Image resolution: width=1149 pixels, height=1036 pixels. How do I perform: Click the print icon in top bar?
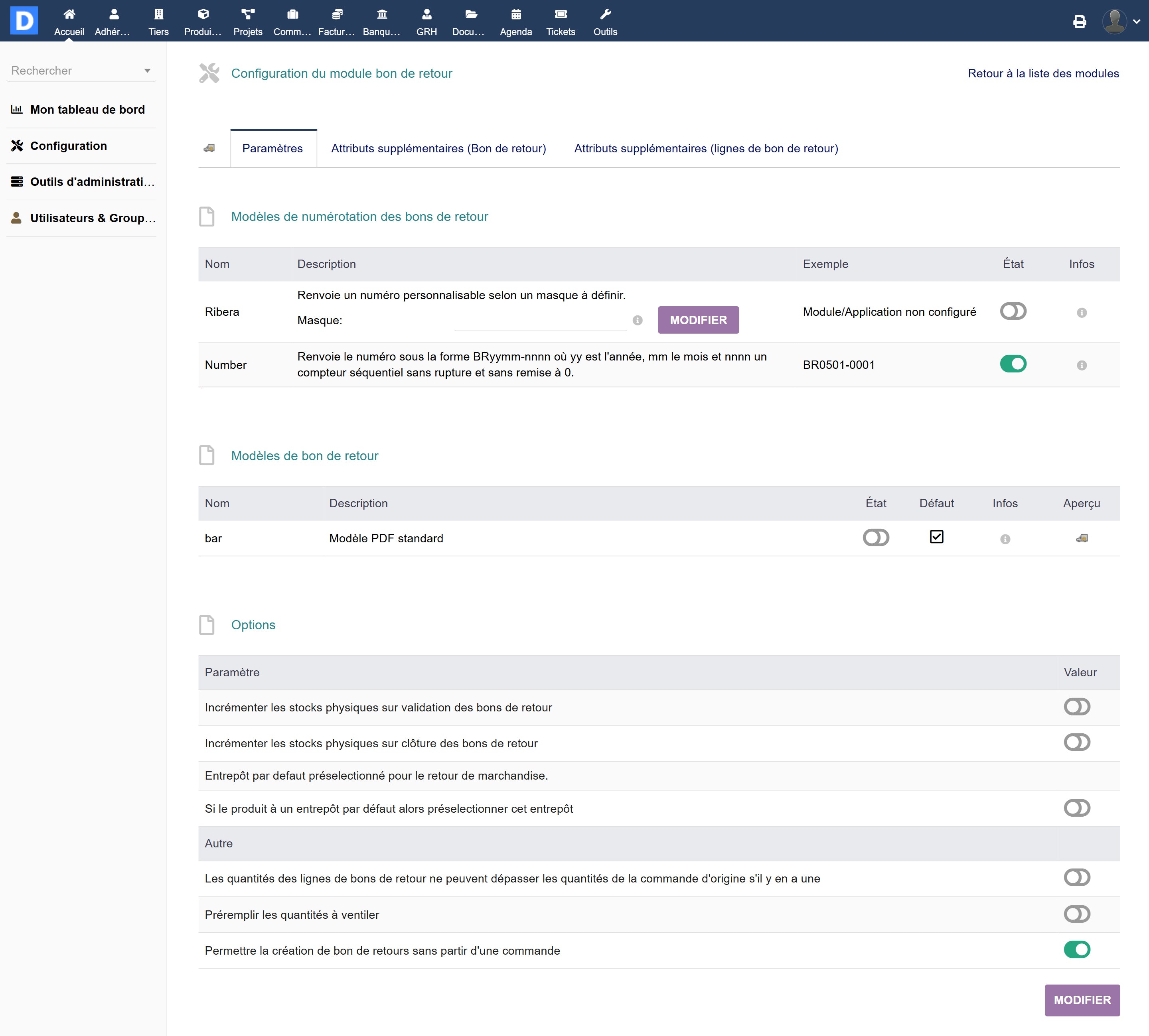[1079, 22]
